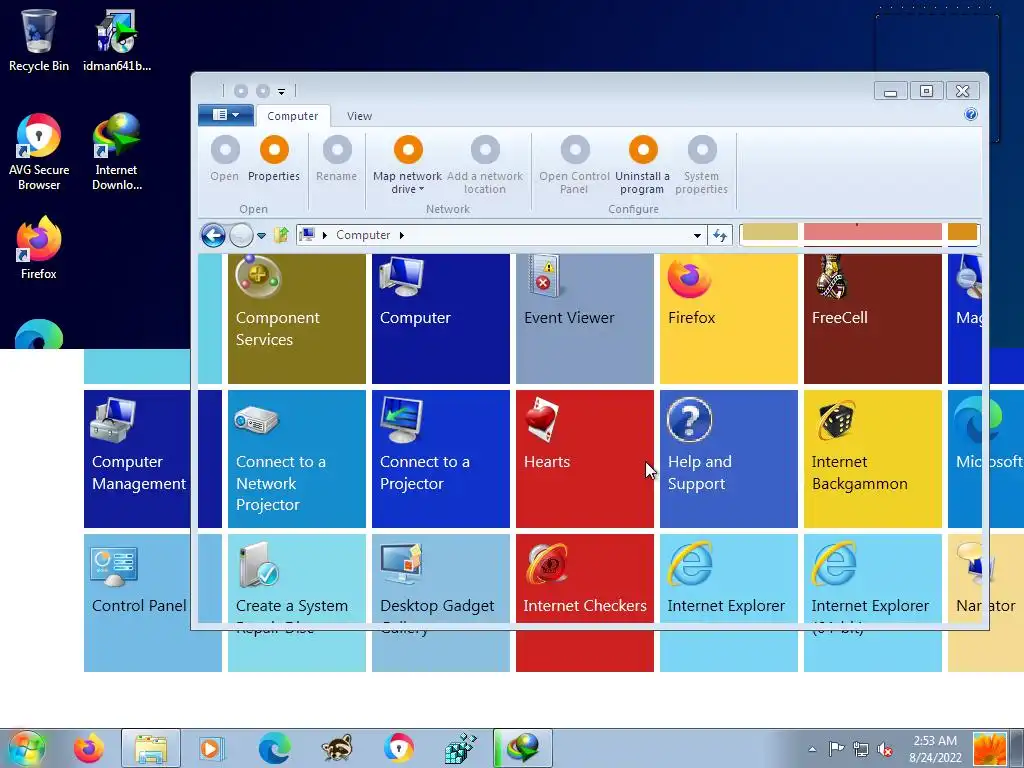Open the Recycle Bin desktop icon
The image size is (1024, 768).
click(39, 40)
